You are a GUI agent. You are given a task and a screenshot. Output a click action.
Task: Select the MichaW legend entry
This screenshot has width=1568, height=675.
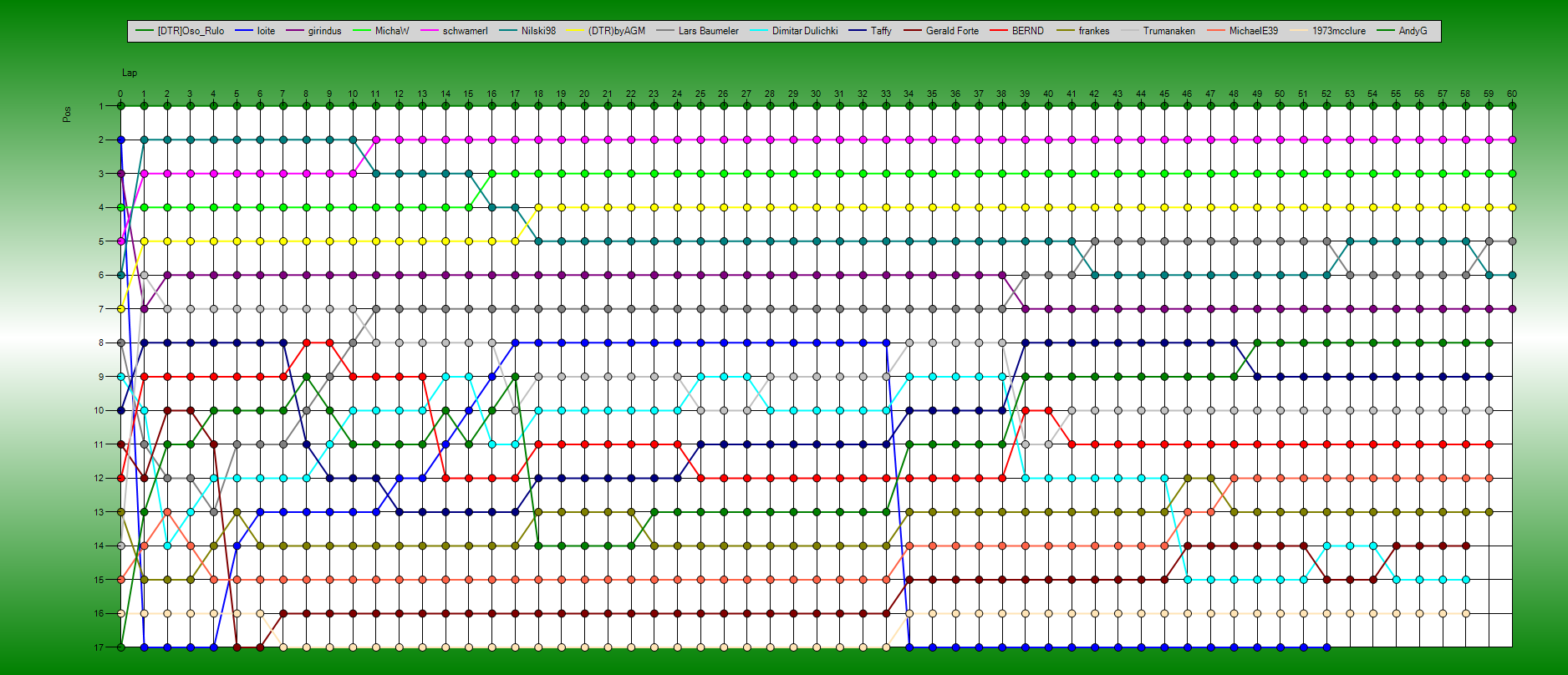pos(380,31)
